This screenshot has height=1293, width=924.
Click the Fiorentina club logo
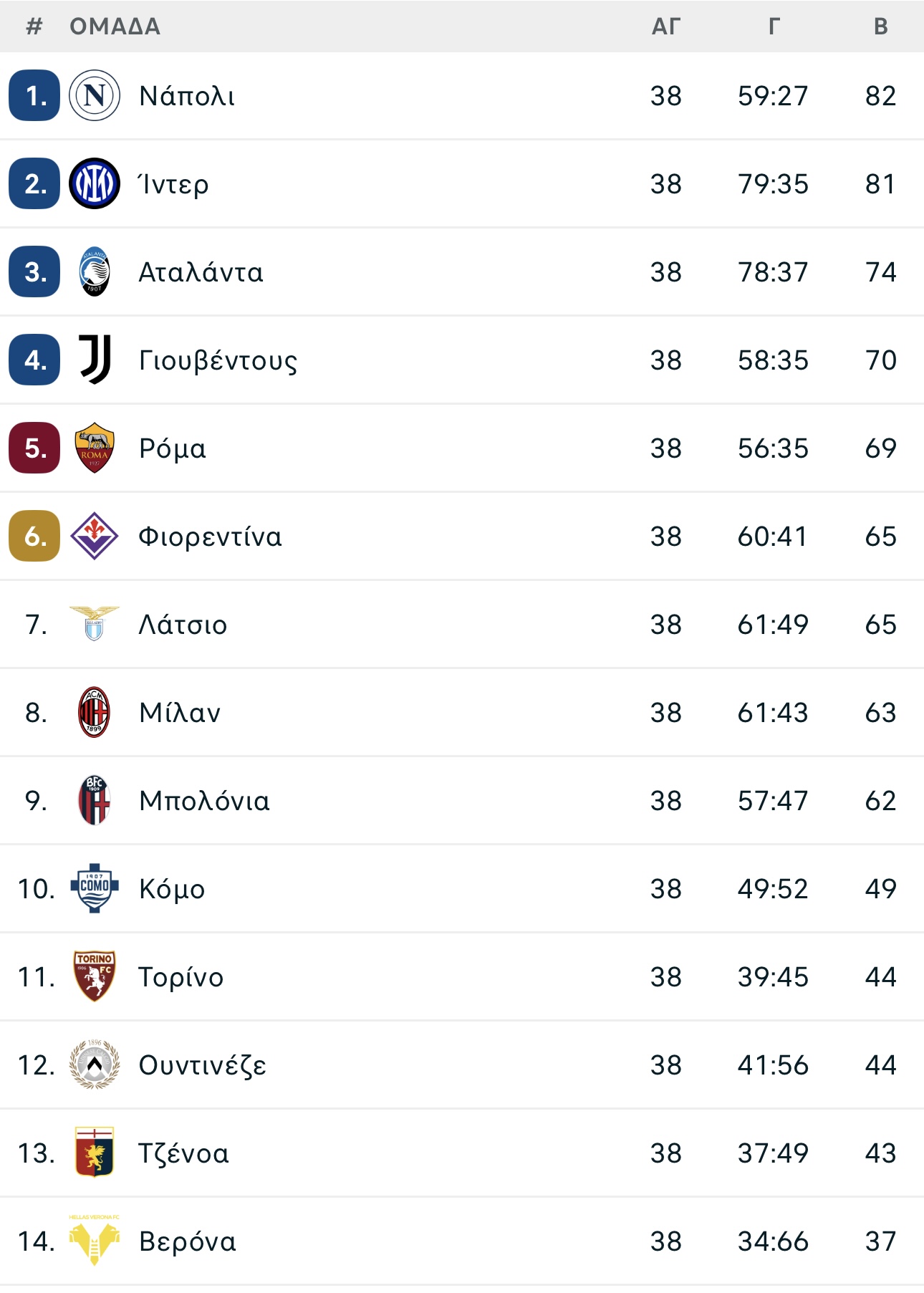click(x=95, y=536)
